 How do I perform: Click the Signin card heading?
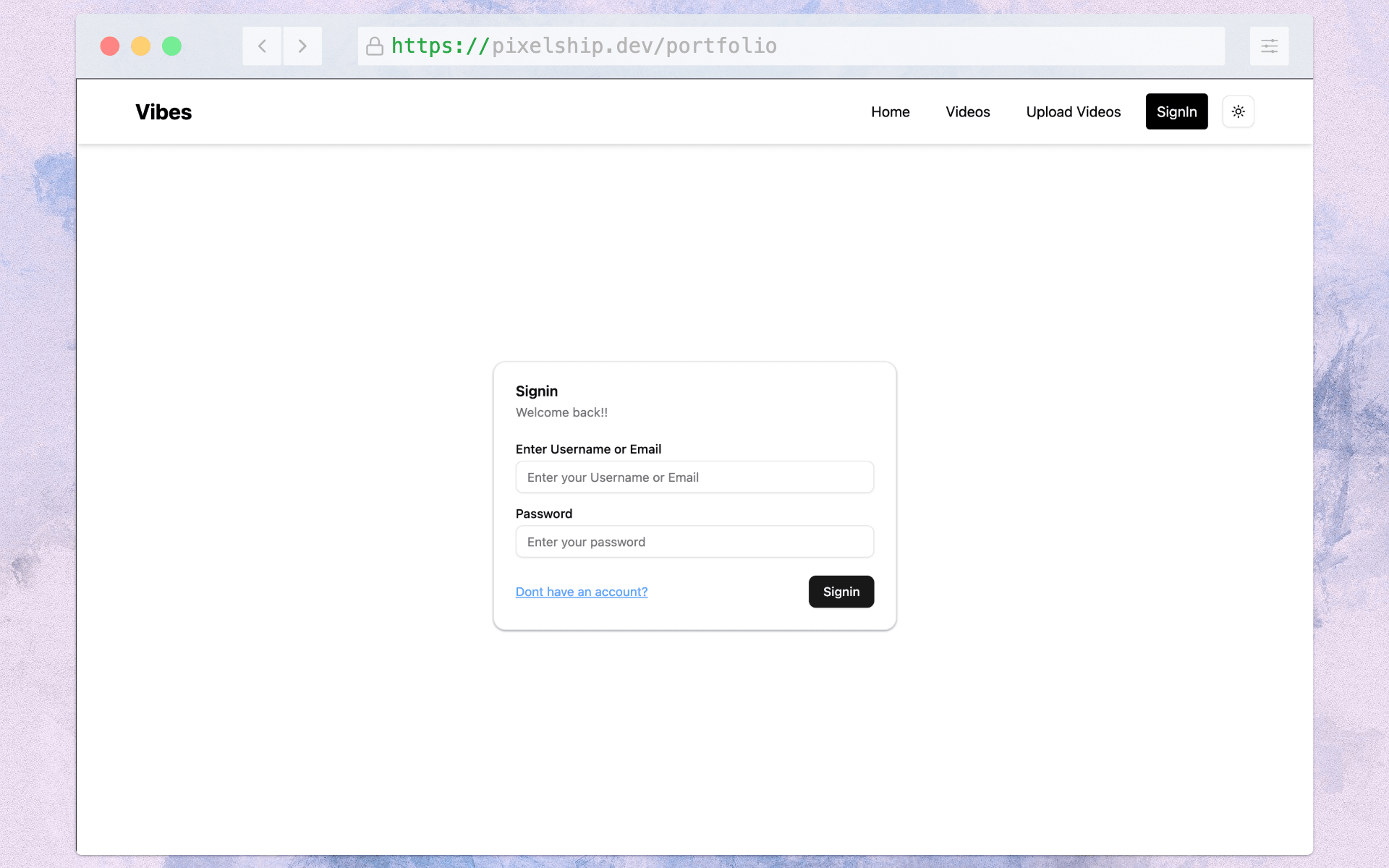[536, 391]
